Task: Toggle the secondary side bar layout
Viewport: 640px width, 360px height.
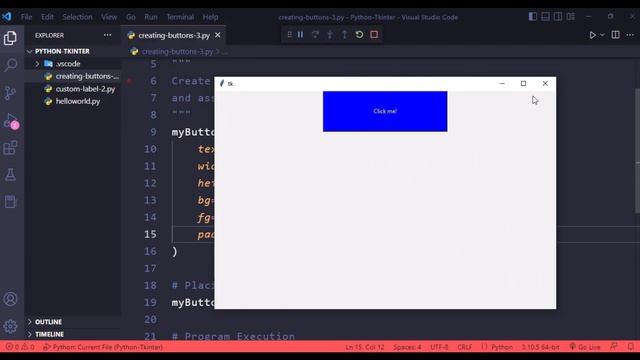Action: (x=558, y=17)
